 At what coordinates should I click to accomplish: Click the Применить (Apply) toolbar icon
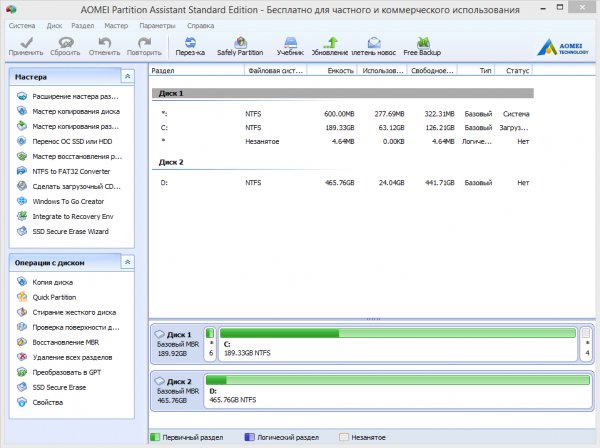pos(26,46)
